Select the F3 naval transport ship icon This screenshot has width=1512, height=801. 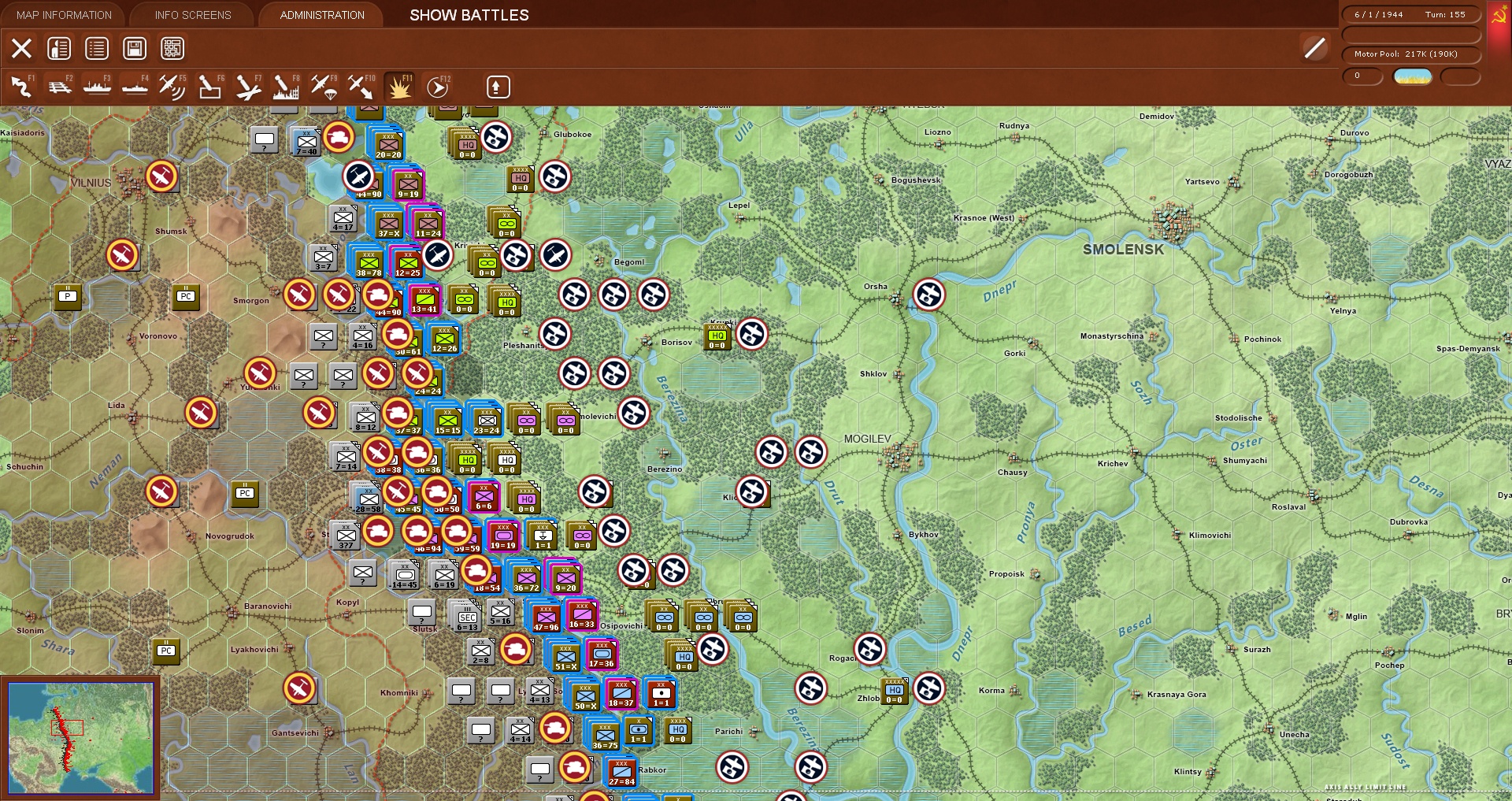97,87
